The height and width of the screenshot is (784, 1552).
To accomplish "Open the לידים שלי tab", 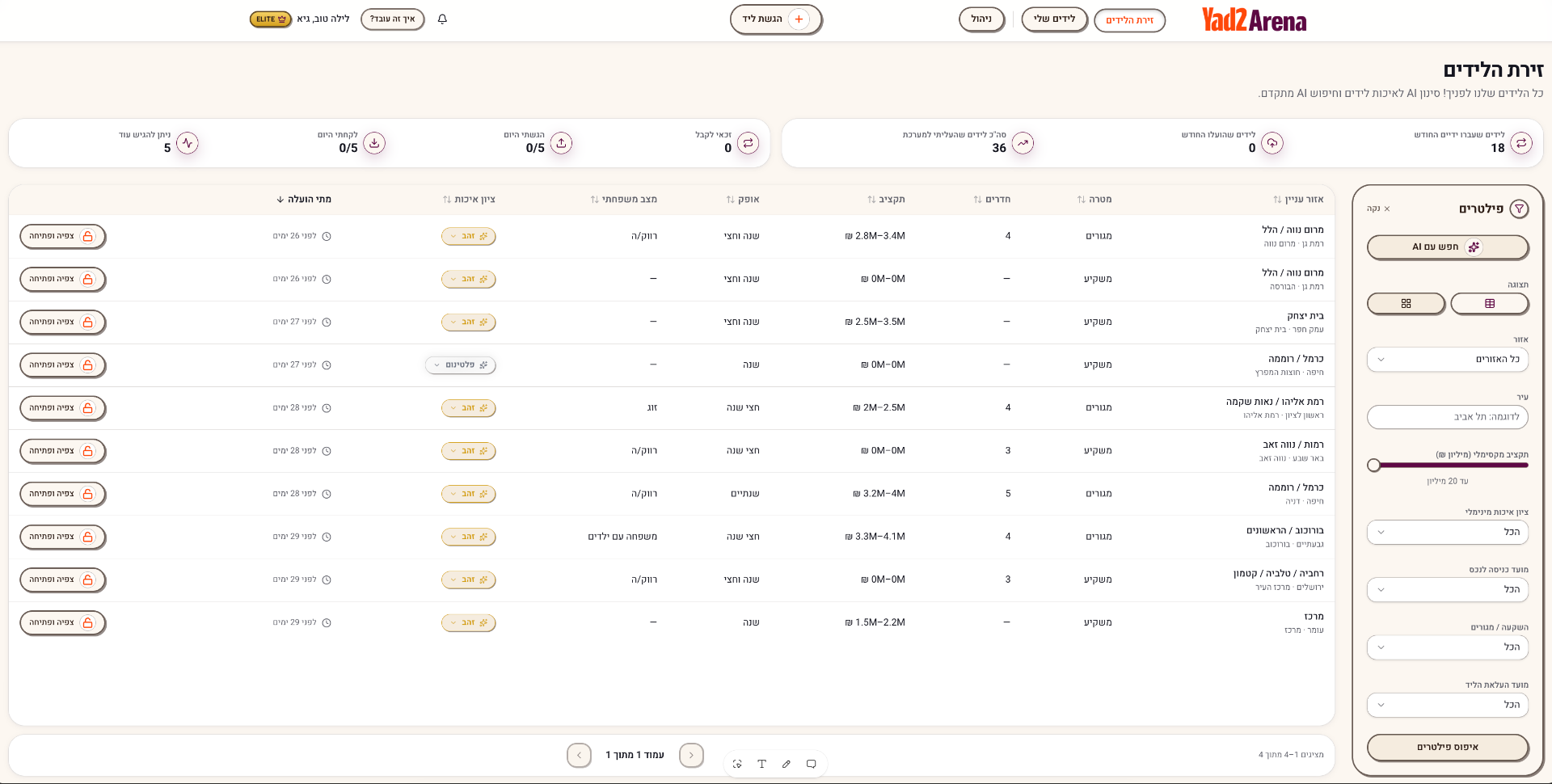I will (x=1054, y=19).
